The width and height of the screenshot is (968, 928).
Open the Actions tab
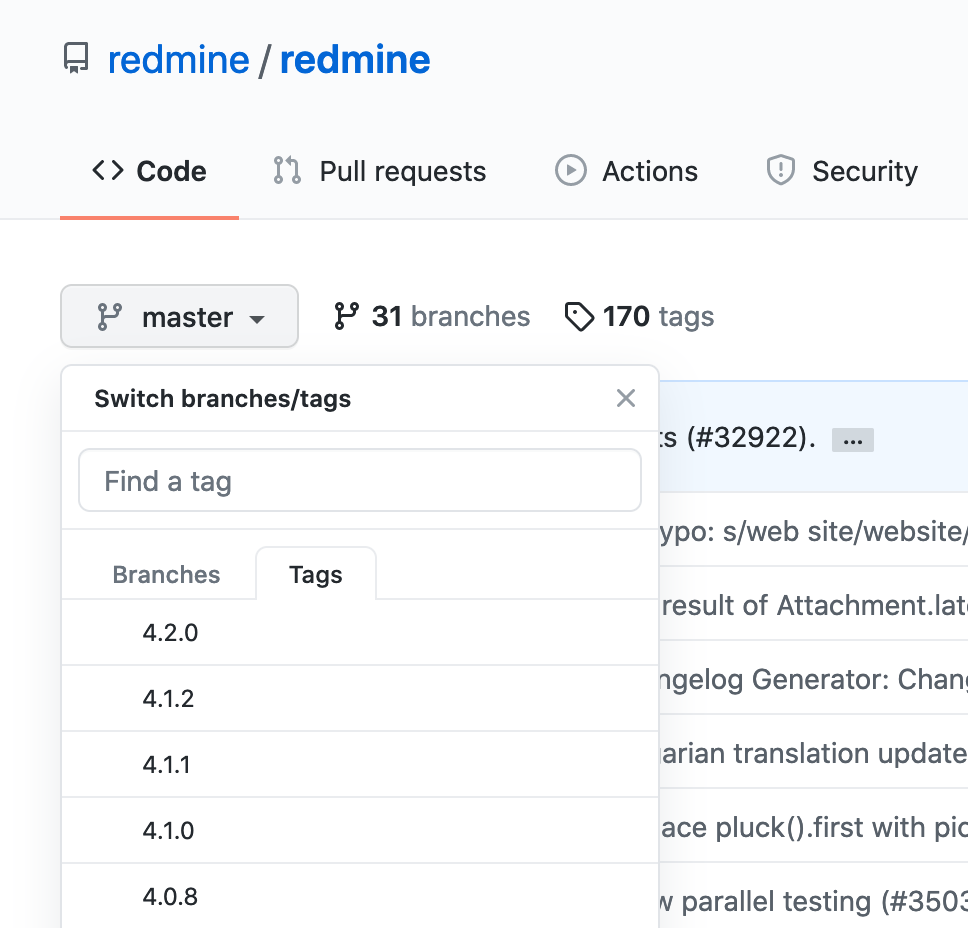click(x=626, y=171)
